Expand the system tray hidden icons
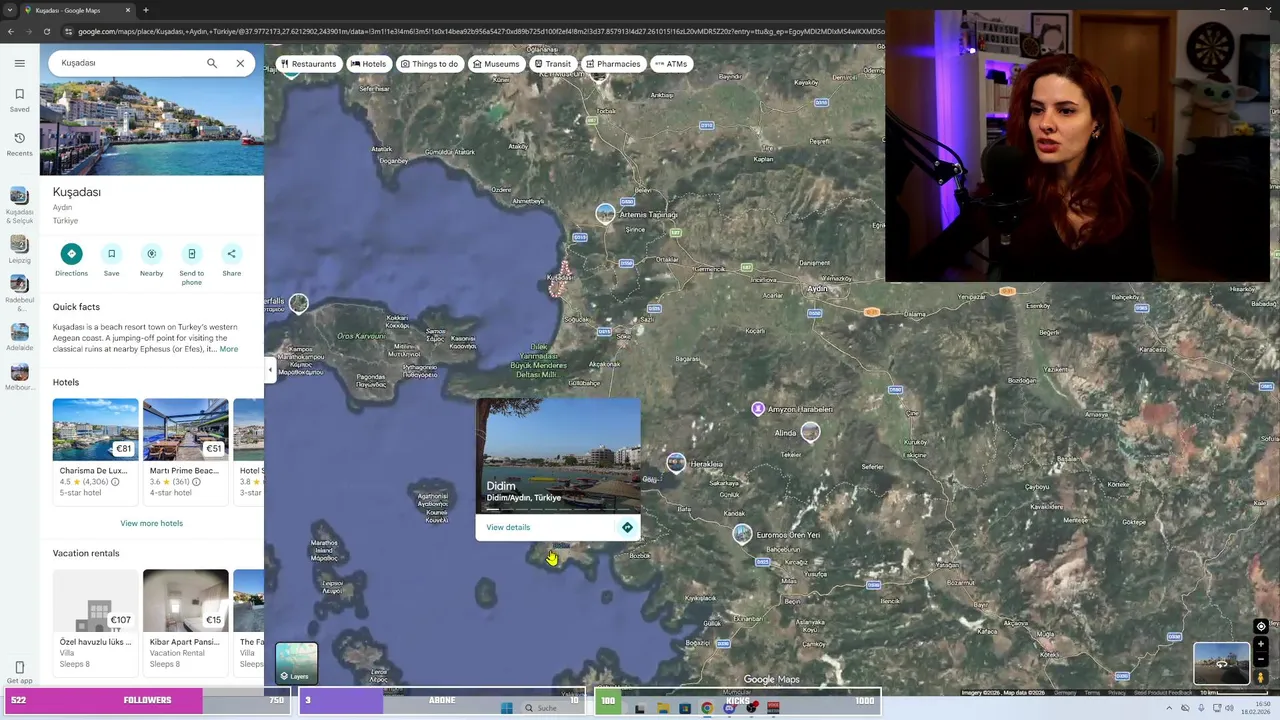This screenshot has width=1280, height=720. click(1169, 708)
